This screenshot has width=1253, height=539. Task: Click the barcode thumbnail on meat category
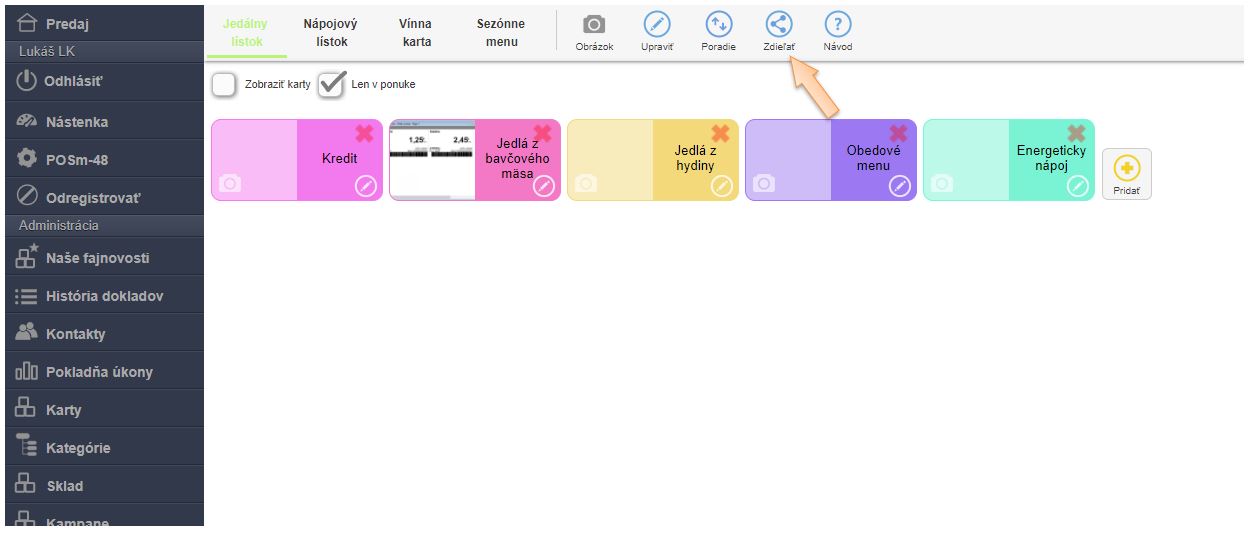(x=431, y=160)
